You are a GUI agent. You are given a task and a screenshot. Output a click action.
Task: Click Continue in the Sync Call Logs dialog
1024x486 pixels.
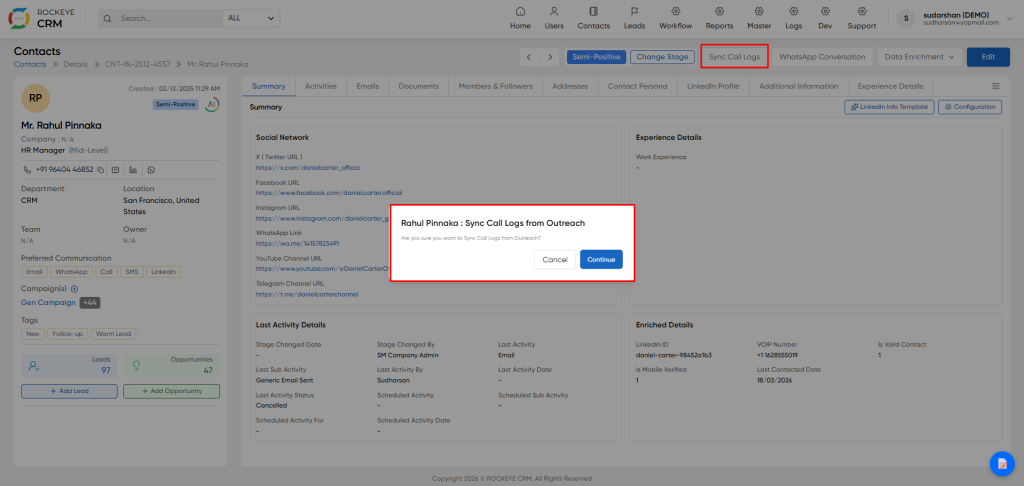tap(601, 259)
